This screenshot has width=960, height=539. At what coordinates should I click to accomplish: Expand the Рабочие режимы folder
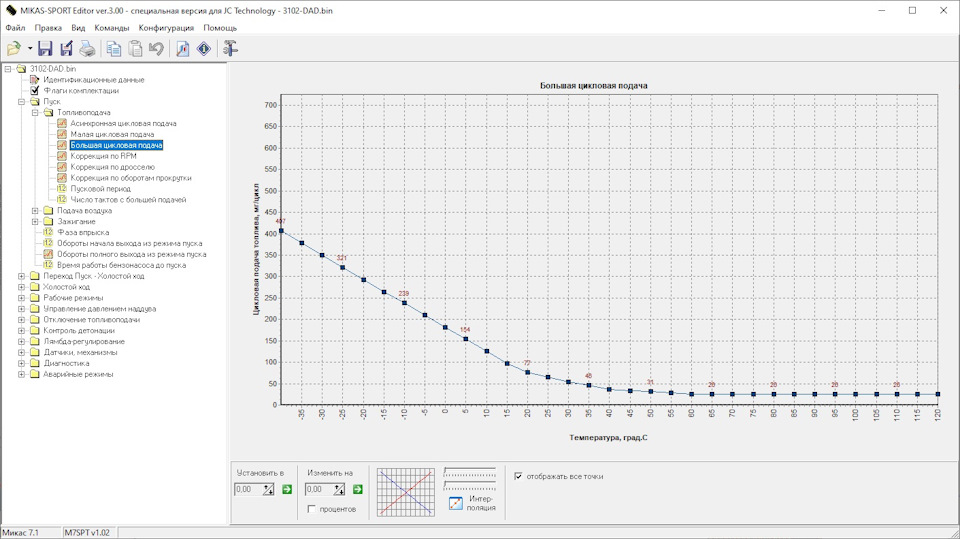21,298
